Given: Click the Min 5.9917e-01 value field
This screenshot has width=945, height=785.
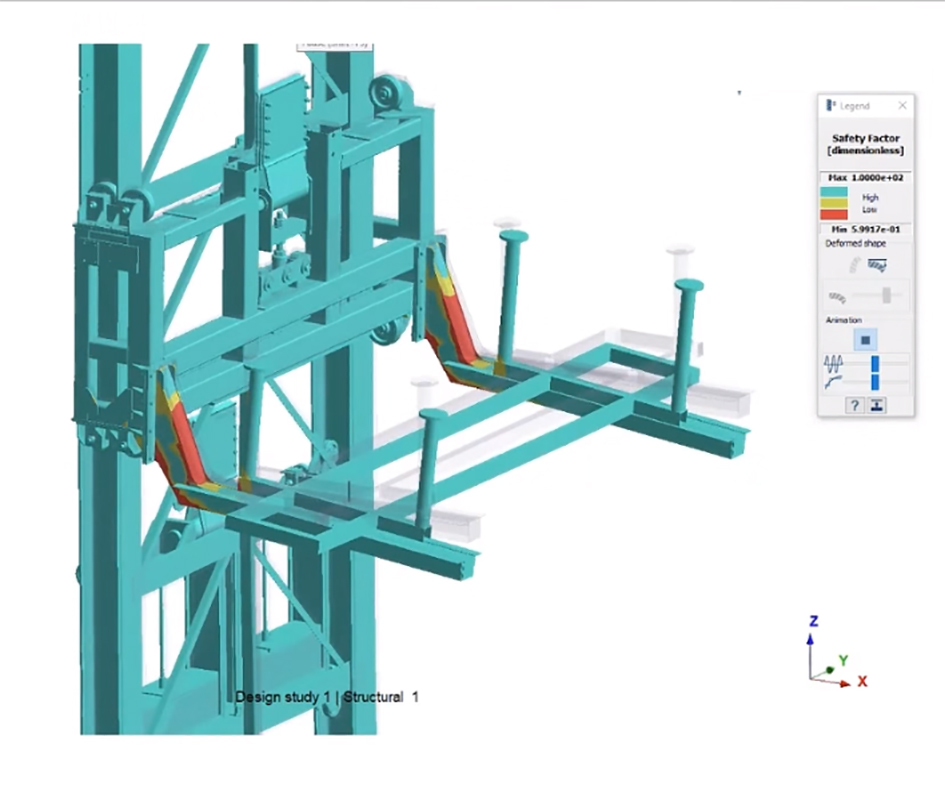Looking at the screenshot, I should coord(866,228).
